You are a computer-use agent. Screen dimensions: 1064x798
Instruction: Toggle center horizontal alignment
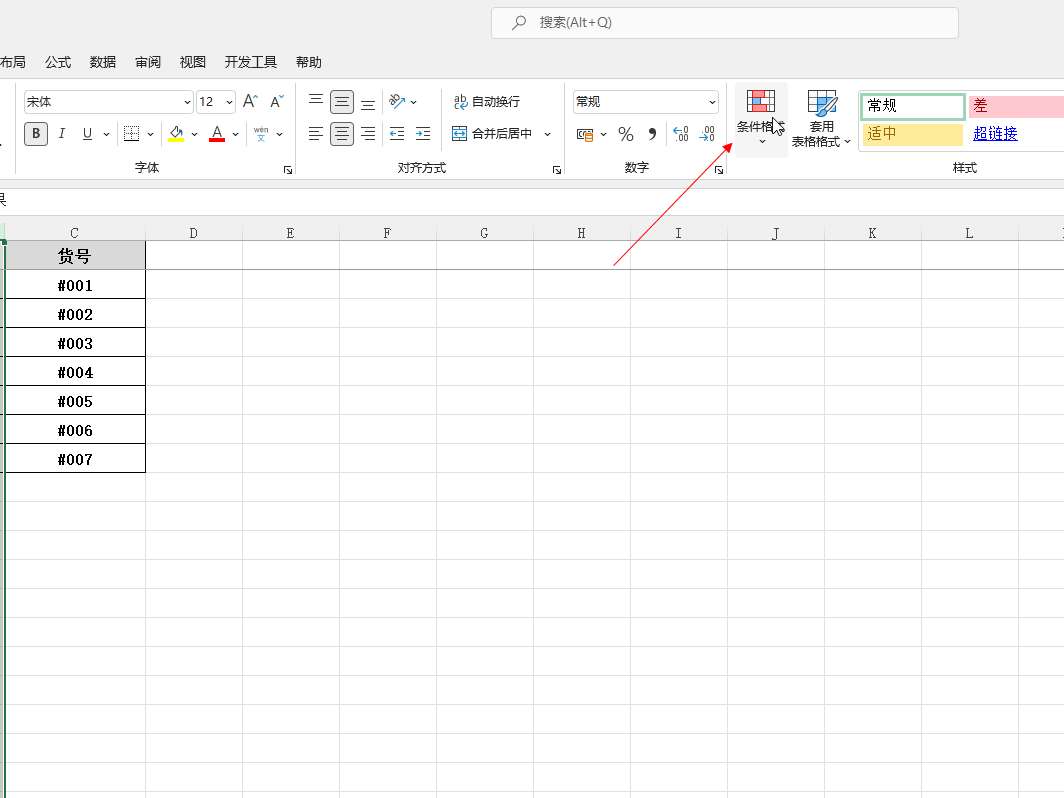(x=342, y=134)
